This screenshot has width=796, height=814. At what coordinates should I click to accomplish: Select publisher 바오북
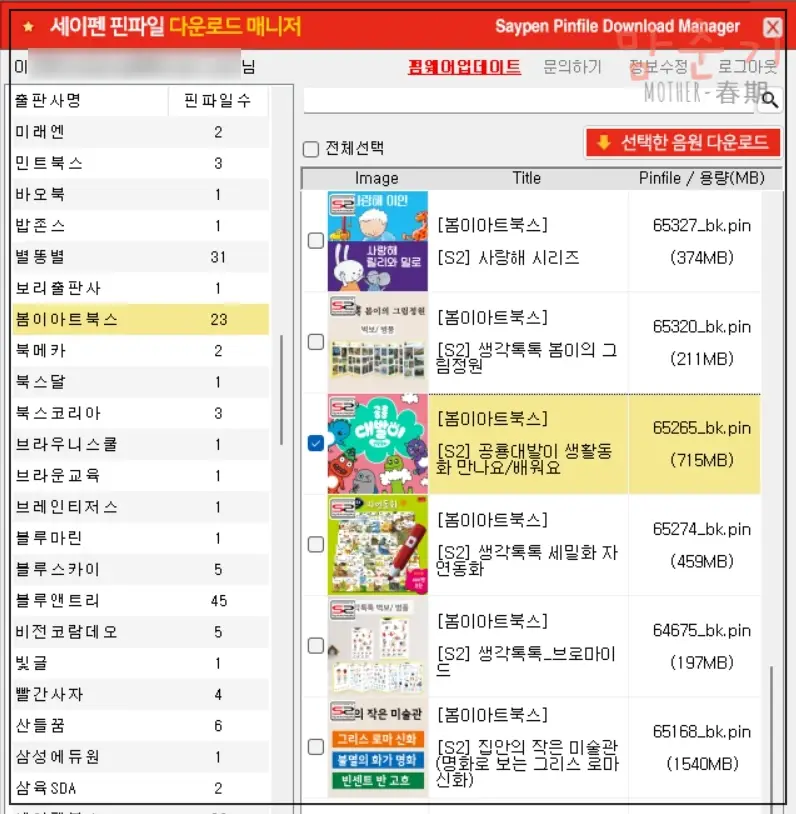(140, 194)
